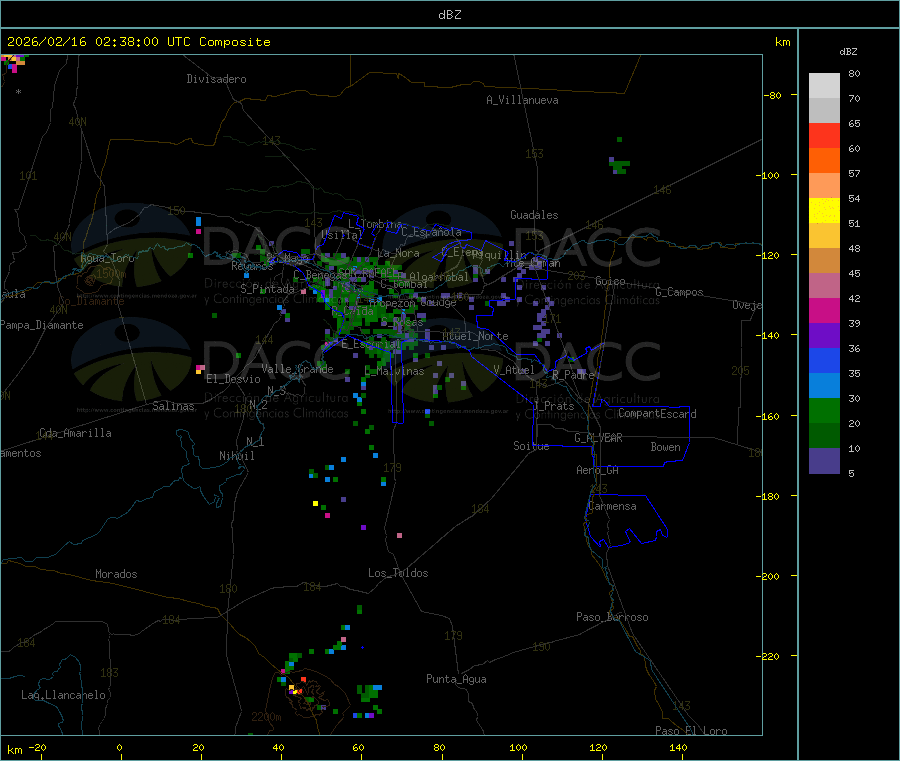
Task: Click the Divisadero map label
Action: coord(216,79)
